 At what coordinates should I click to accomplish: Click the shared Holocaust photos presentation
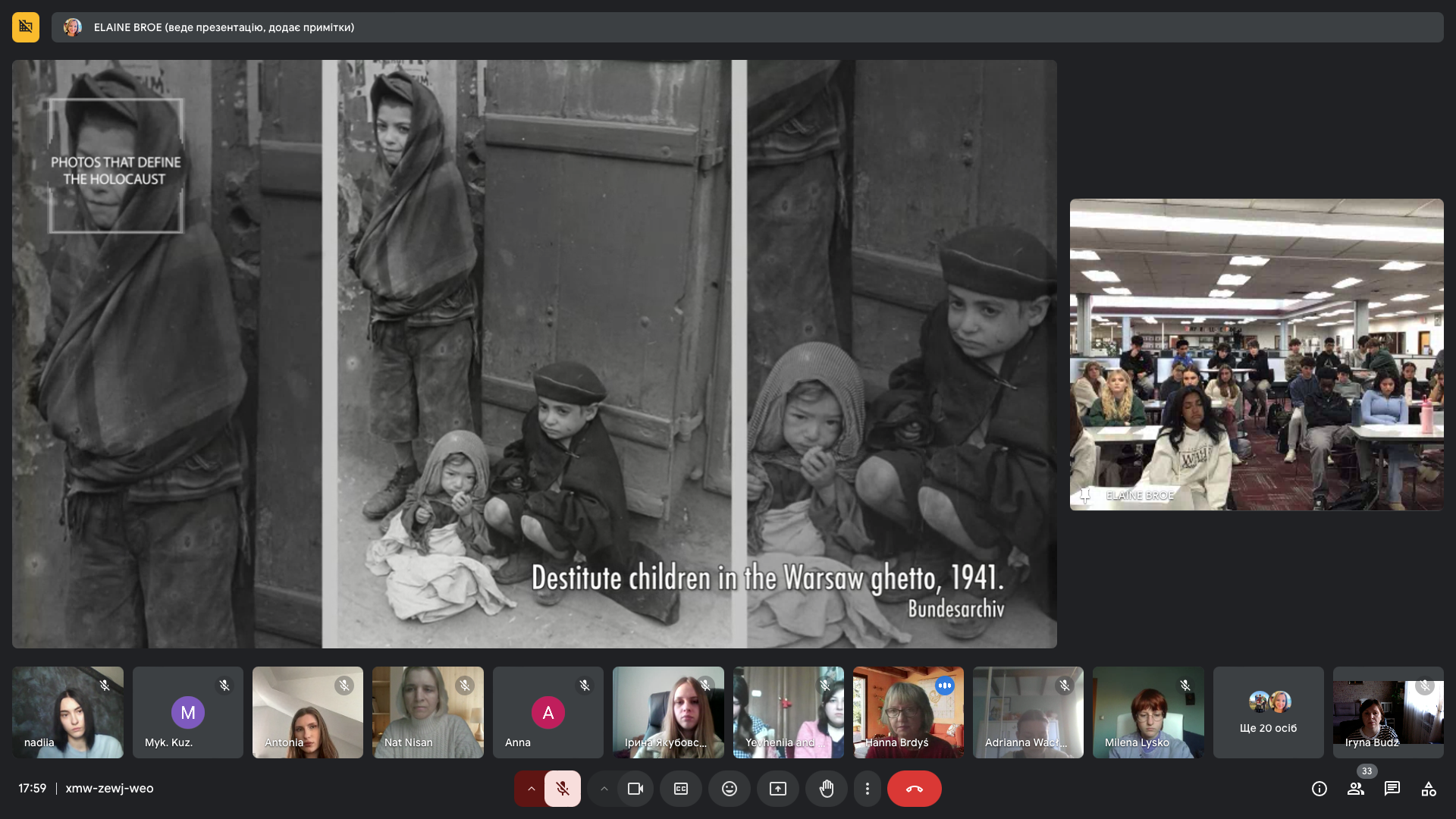[535, 354]
